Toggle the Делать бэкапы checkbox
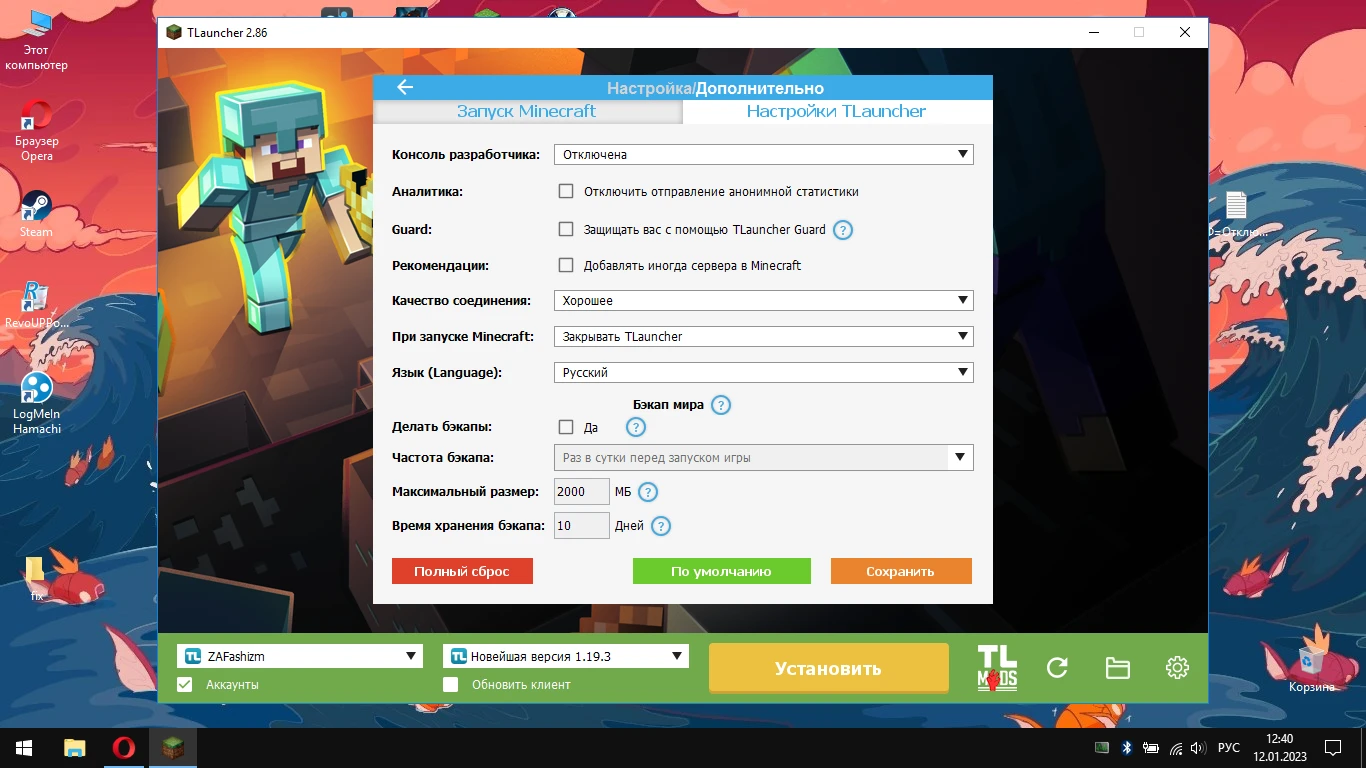The height and width of the screenshot is (768, 1366). point(566,426)
